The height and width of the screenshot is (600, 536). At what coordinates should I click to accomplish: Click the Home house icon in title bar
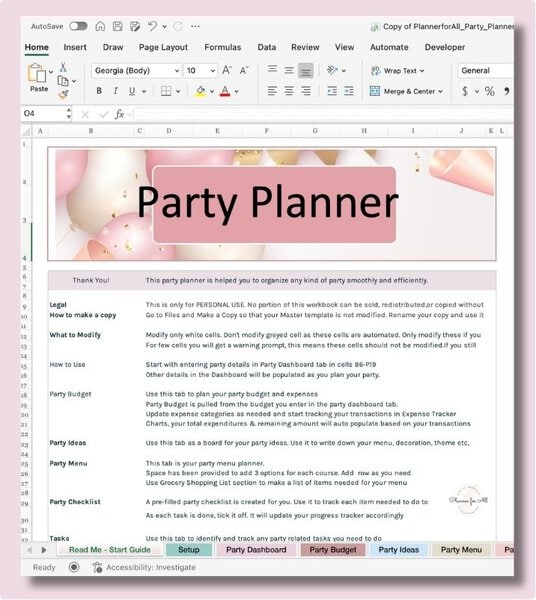(x=100, y=26)
